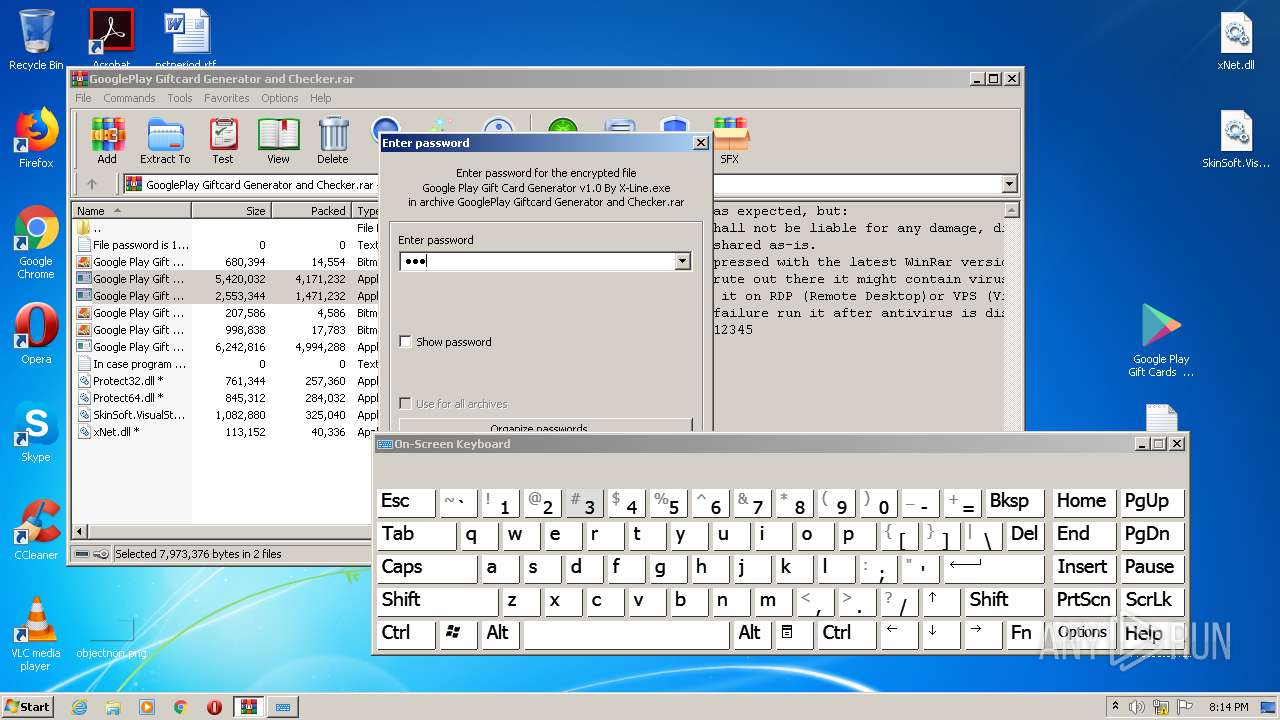The width and height of the screenshot is (1280, 720).
Task: Open VLC media player desktop shortcut
Action: coord(36,634)
